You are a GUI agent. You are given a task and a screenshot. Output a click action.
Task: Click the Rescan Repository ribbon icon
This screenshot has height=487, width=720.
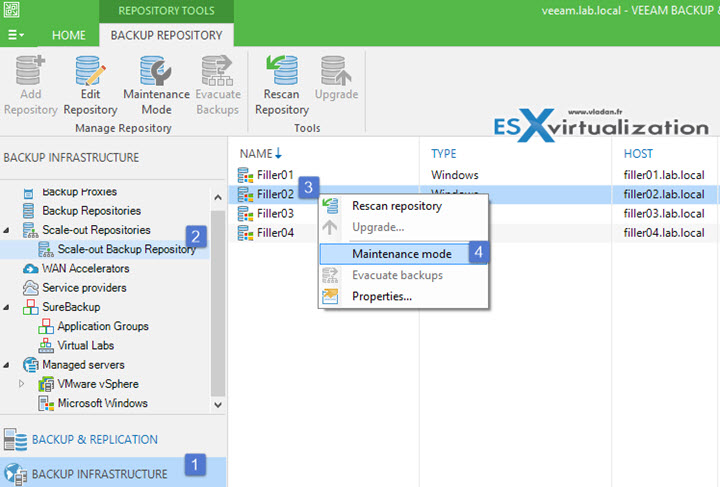pyautogui.click(x=282, y=71)
